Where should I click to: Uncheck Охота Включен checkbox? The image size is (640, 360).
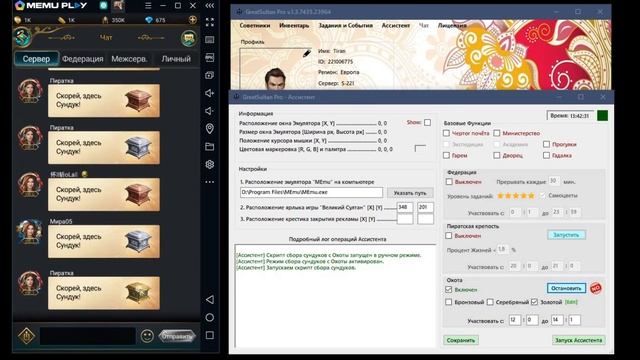pyautogui.click(x=449, y=289)
